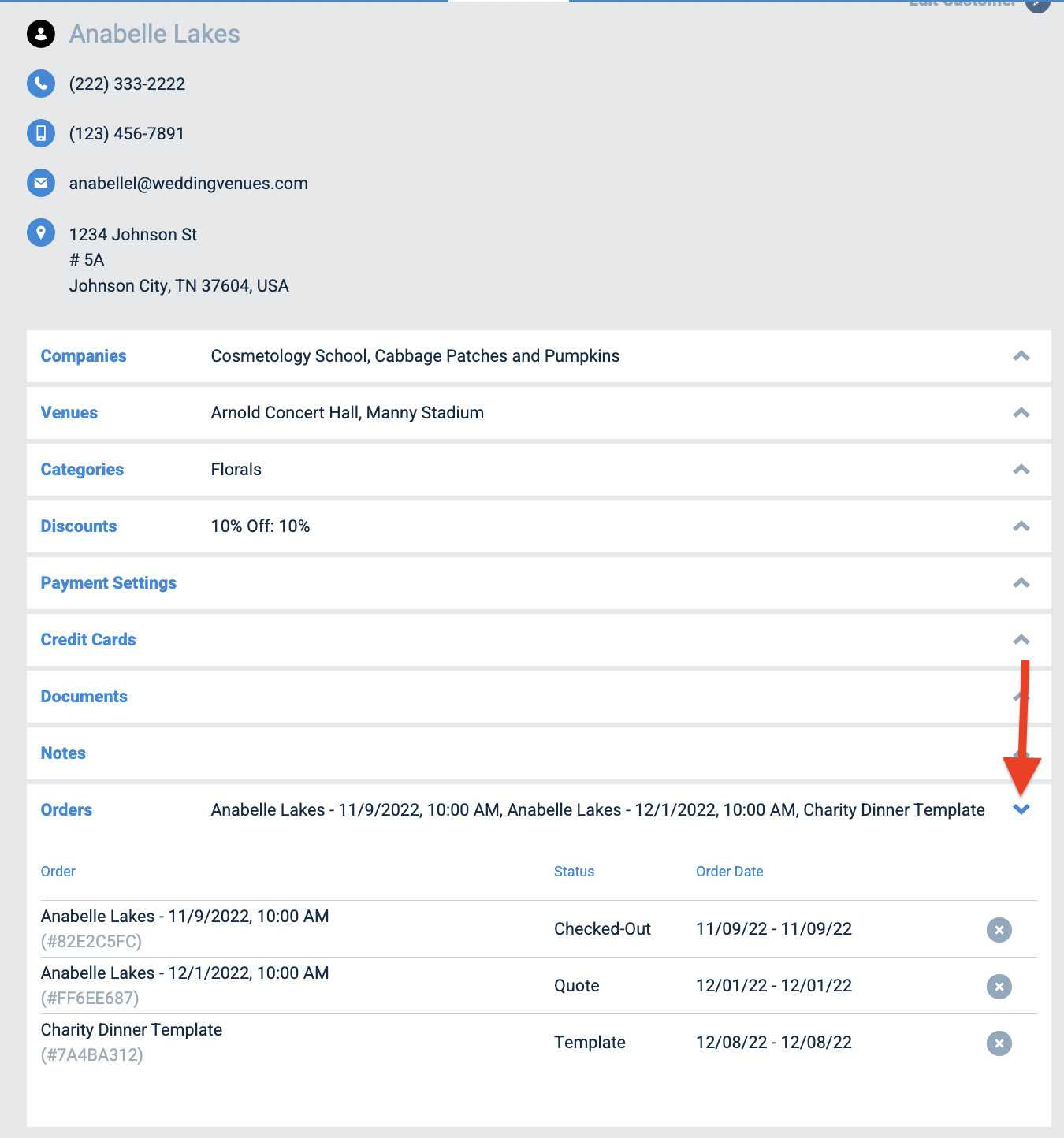Open order Anabelle Lakes - 12/1/2022, 10:00 AM

click(185, 973)
